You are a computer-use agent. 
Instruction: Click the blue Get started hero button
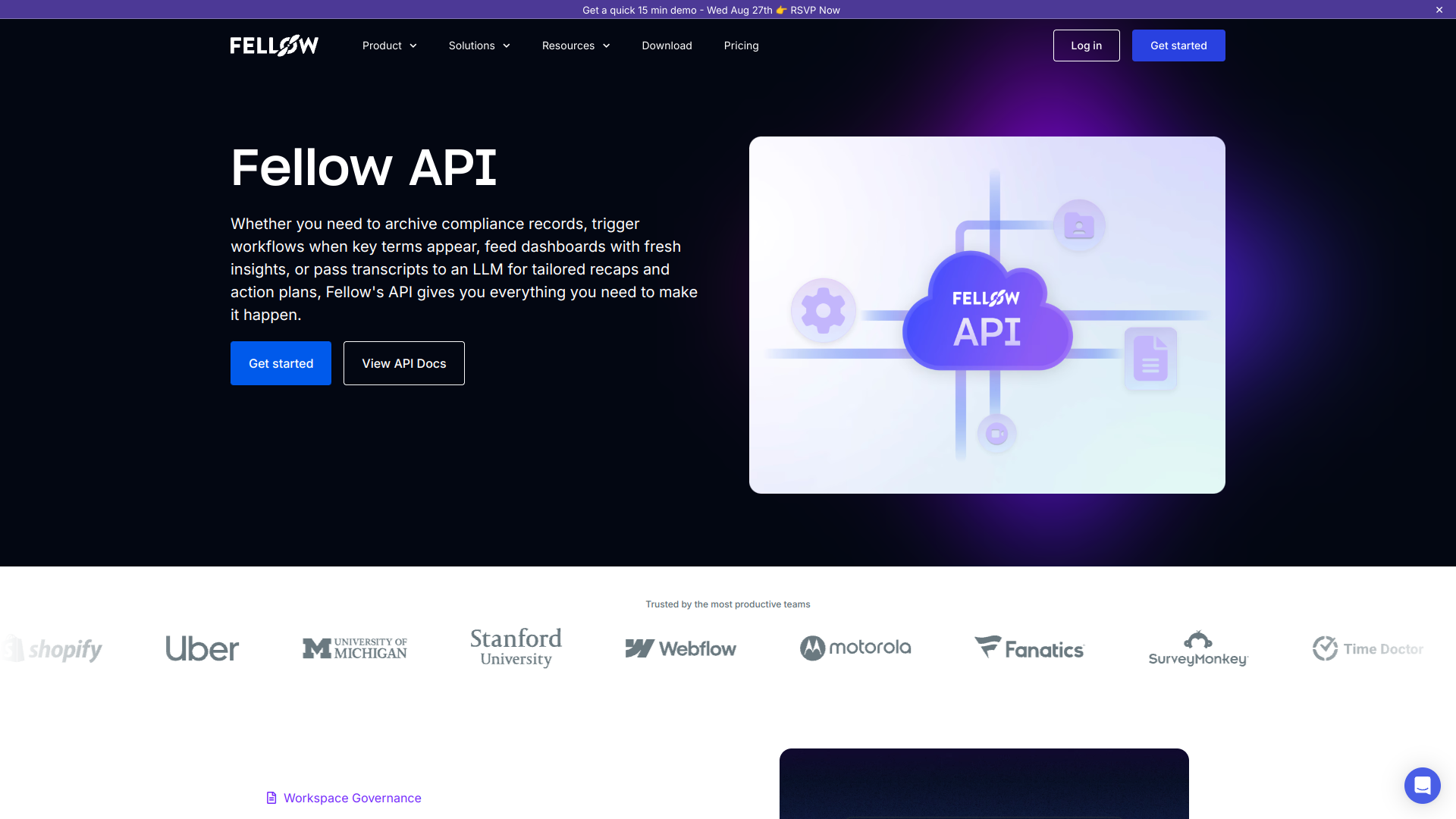(281, 363)
